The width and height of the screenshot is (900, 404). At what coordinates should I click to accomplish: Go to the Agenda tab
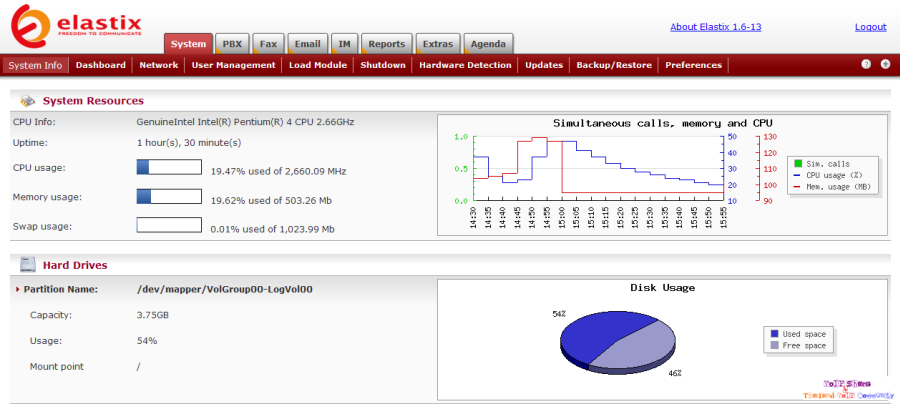click(x=488, y=44)
